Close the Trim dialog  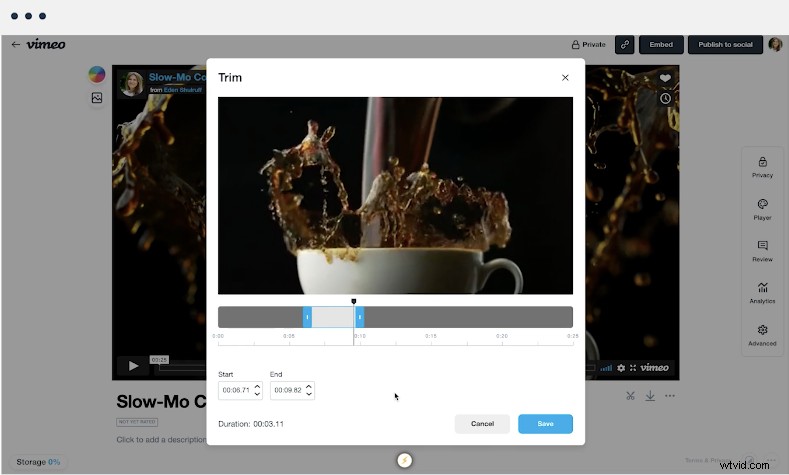[x=565, y=77]
